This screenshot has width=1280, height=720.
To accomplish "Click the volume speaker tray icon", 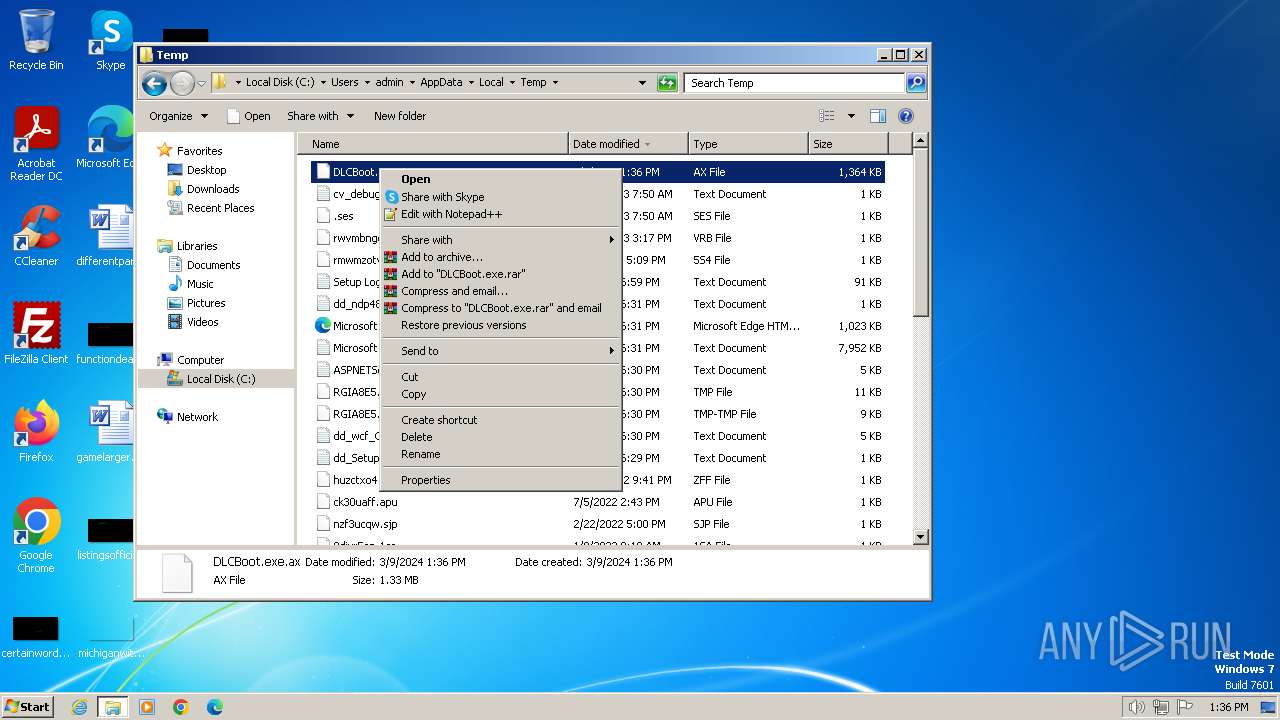I will point(1136,707).
